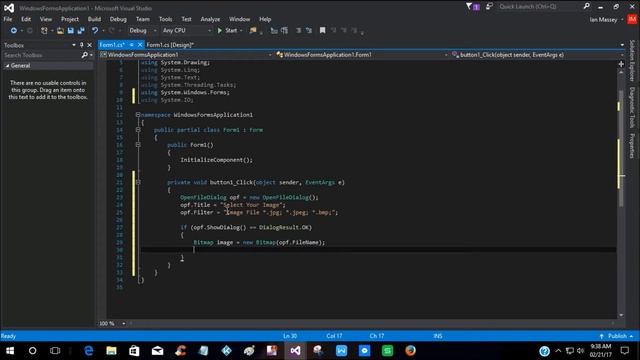Open the Tools menu
This screenshot has width=640, height=360.
(x=165, y=19)
